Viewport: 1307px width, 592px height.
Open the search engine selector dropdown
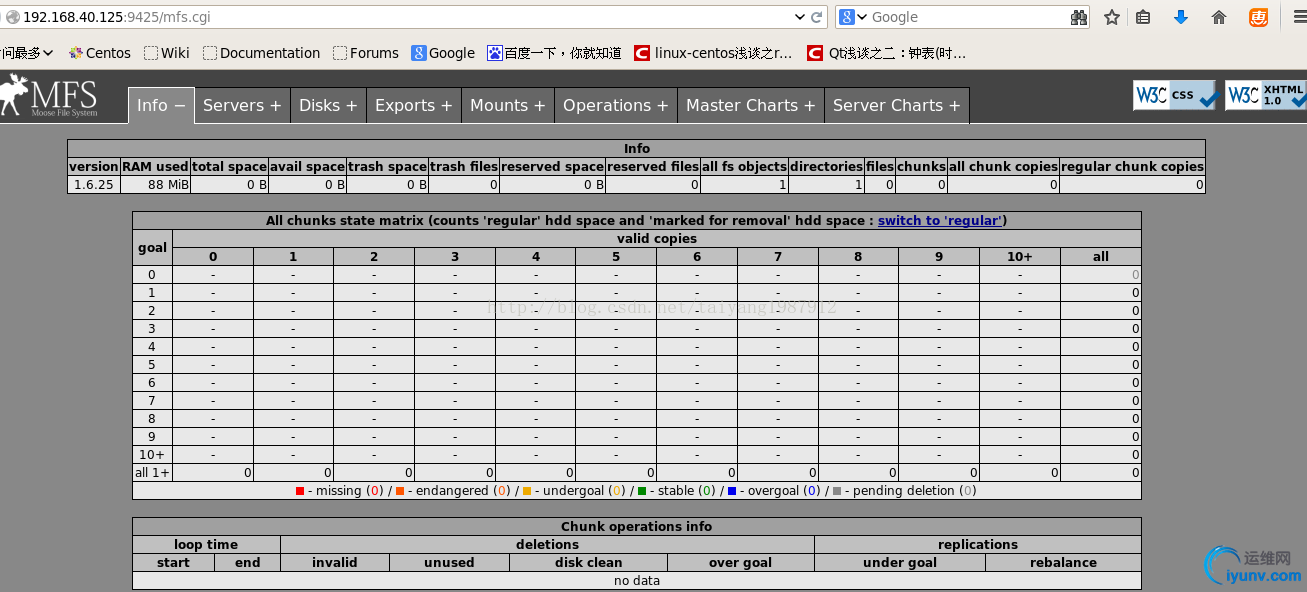click(x=853, y=17)
